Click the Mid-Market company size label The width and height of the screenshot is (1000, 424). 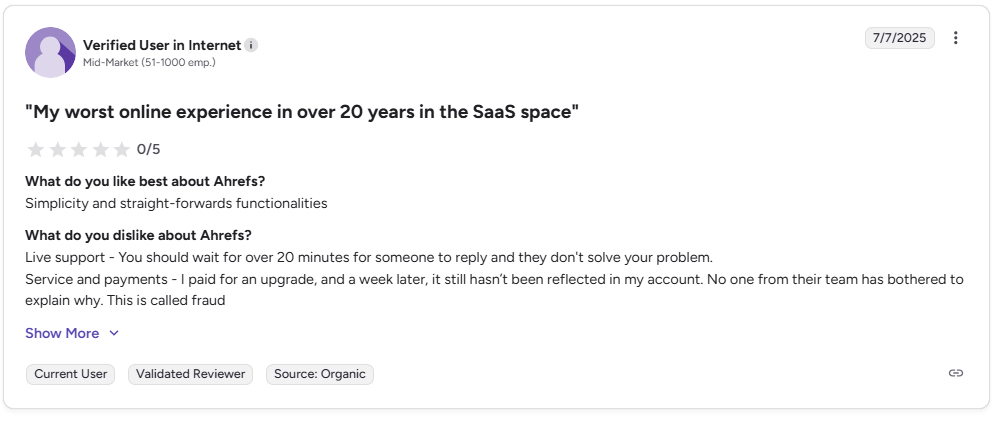click(x=149, y=62)
